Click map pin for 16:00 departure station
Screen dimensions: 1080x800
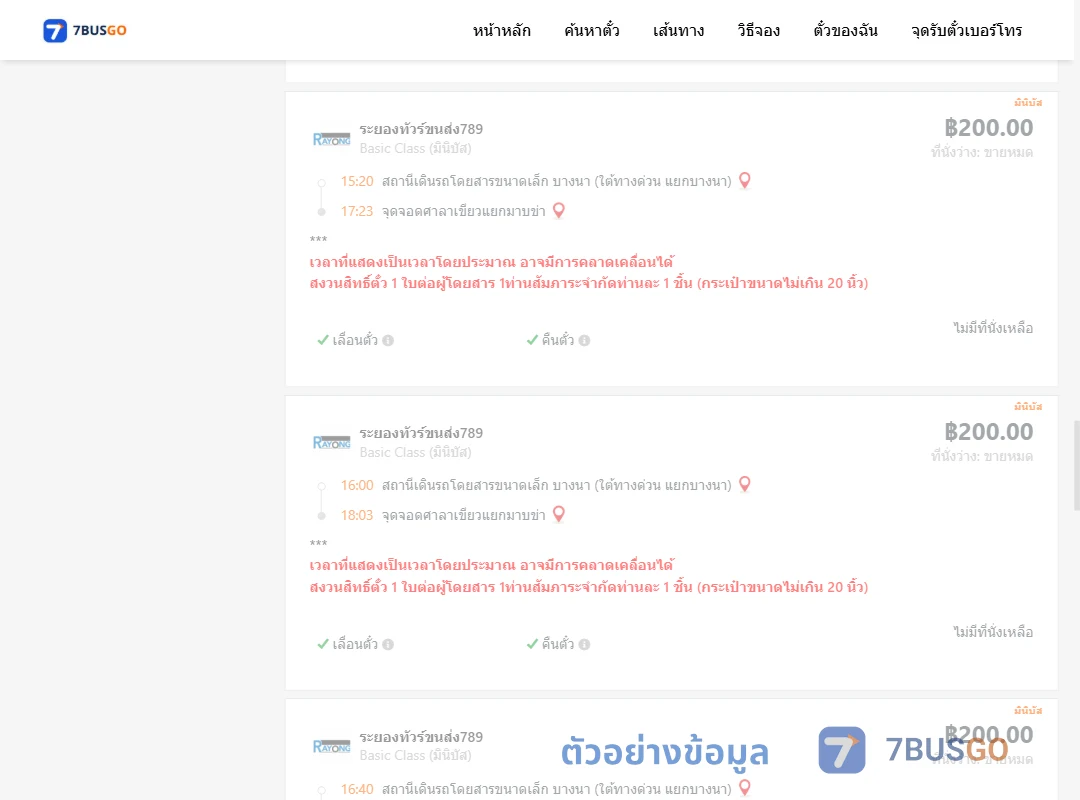click(745, 484)
